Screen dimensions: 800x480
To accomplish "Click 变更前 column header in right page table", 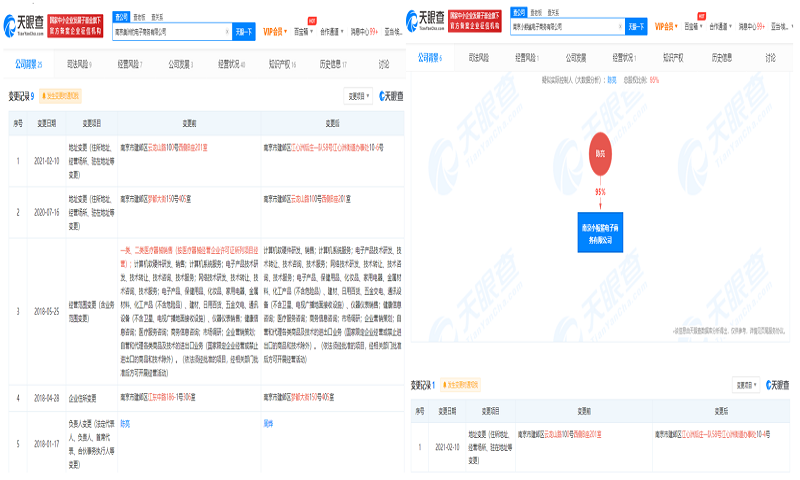I will click(584, 411).
